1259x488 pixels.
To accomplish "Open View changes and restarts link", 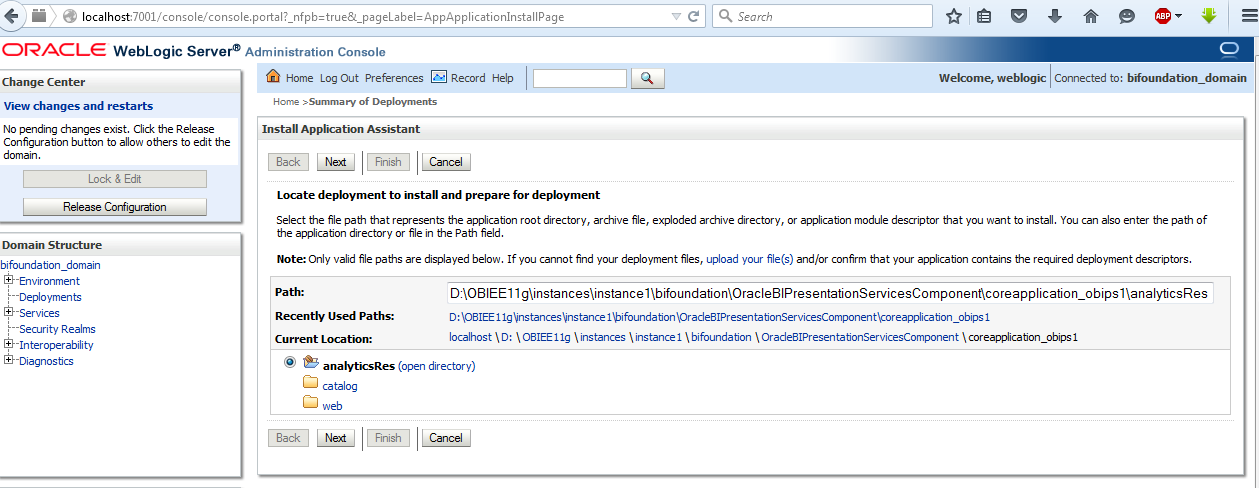I will 79,106.
